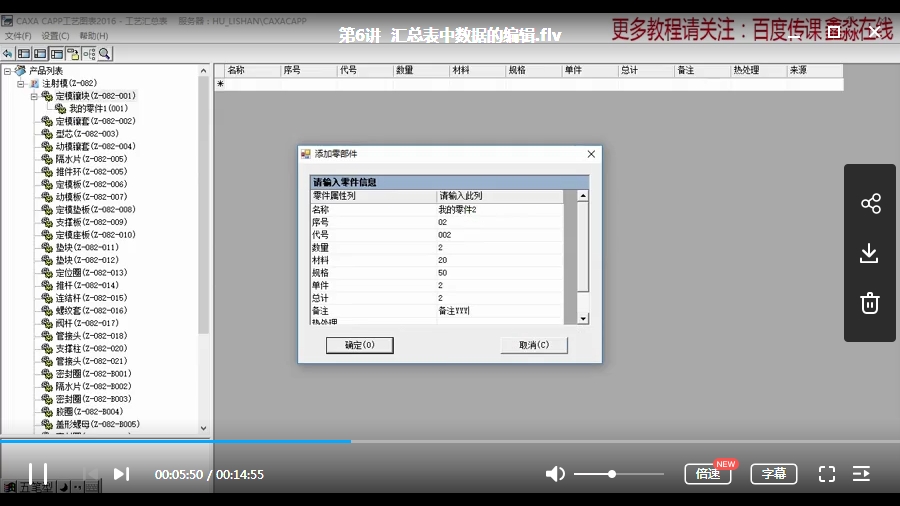
Task: Select 我的零件1(001) in the tree
Action: pos(98,108)
